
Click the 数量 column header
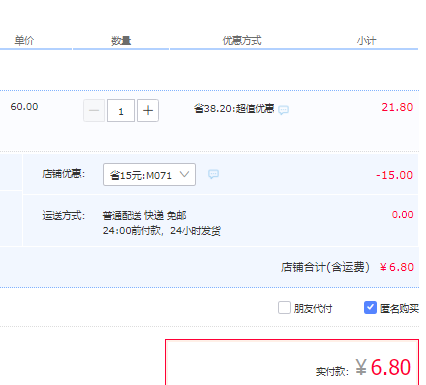121,41
